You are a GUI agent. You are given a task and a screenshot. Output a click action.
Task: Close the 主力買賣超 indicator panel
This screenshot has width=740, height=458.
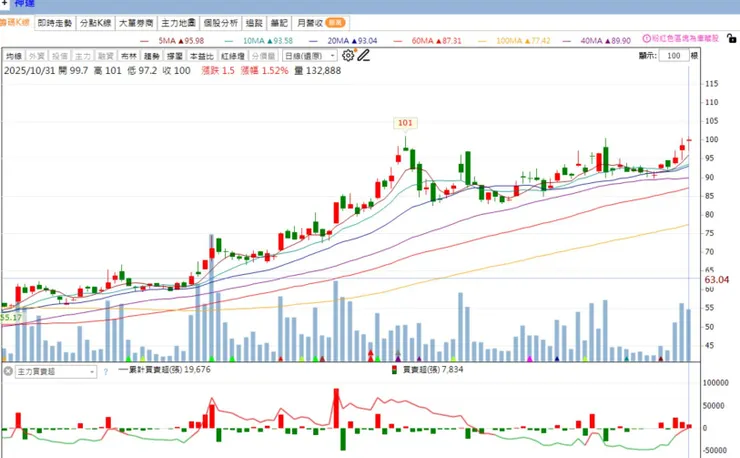coord(8,372)
